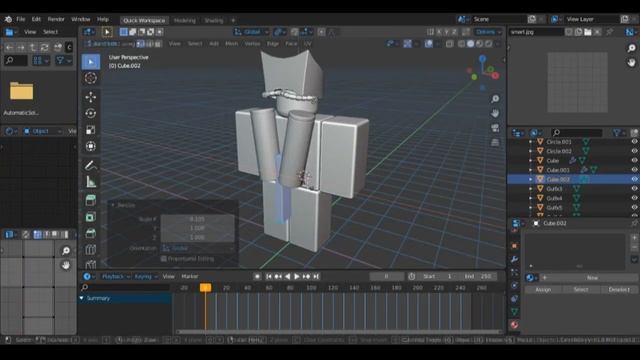The height and width of the screenshot is (360, 640).
Task: Pick the Scale tool
Action: 91,130
